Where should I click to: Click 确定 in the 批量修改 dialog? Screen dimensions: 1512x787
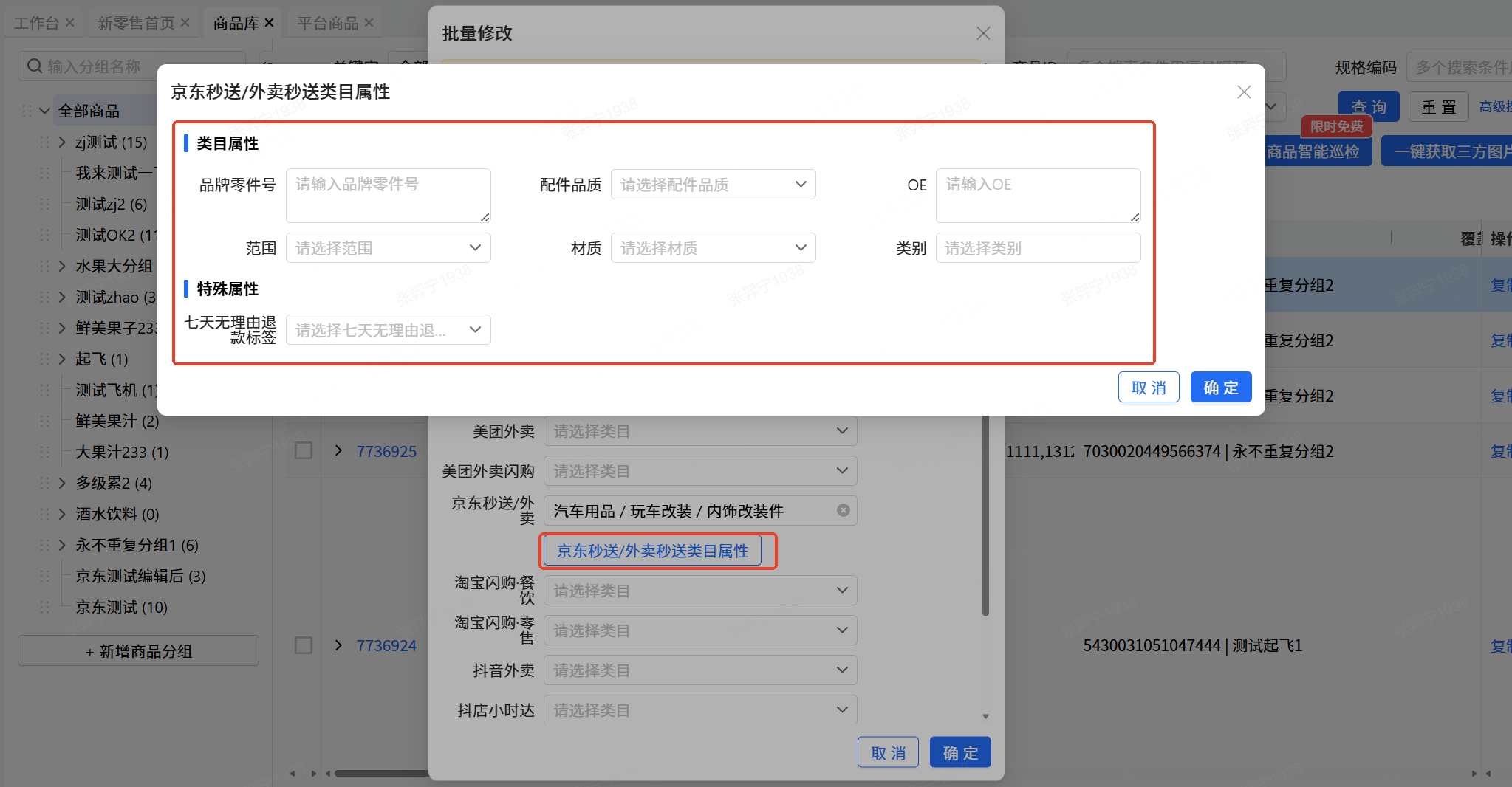[x=960, y=752]
